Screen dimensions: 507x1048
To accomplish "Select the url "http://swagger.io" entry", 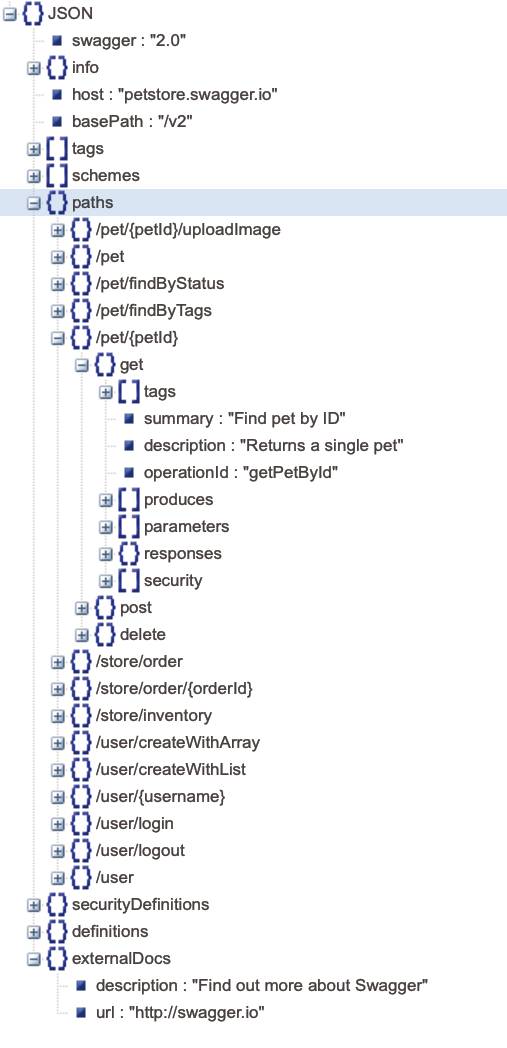I will [180, 1013].
